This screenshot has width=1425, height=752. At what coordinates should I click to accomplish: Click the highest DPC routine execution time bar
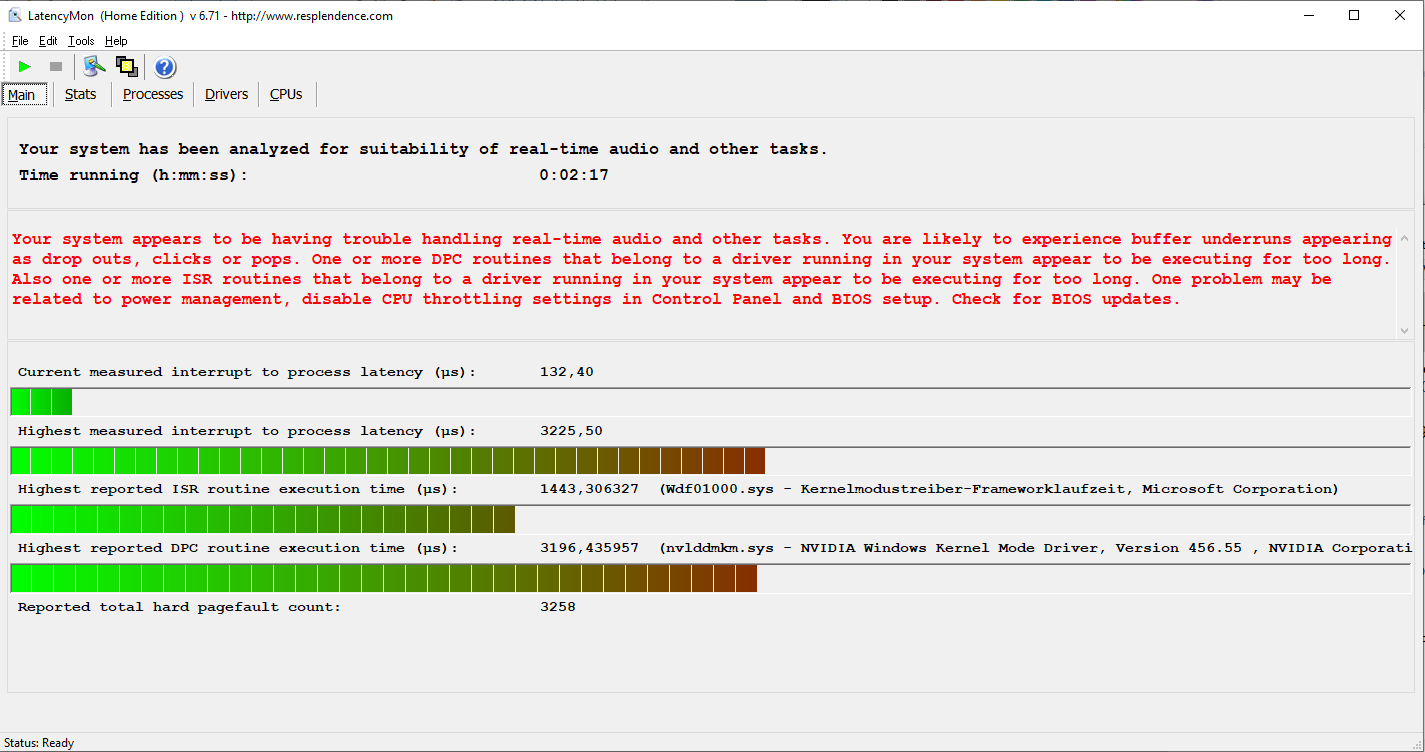click(x=710, y=579)
